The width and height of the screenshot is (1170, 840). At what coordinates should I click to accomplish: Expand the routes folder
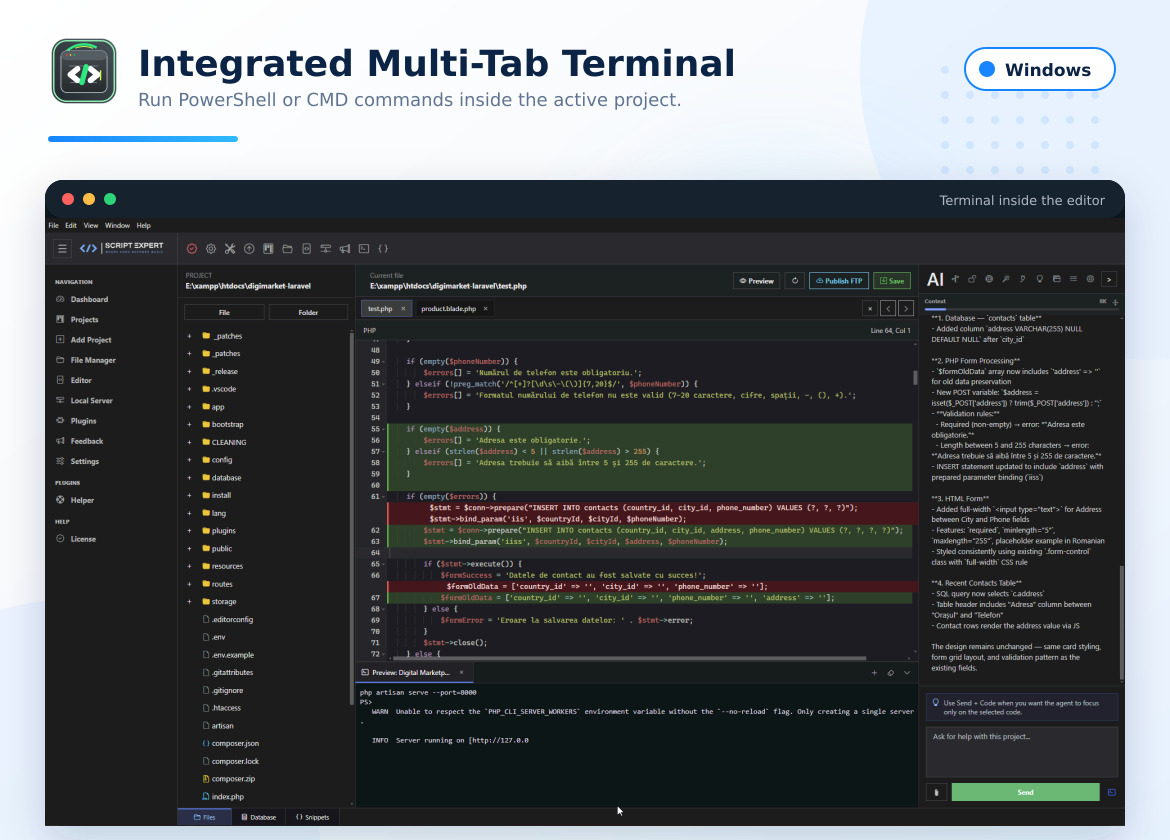coord(190,585)
